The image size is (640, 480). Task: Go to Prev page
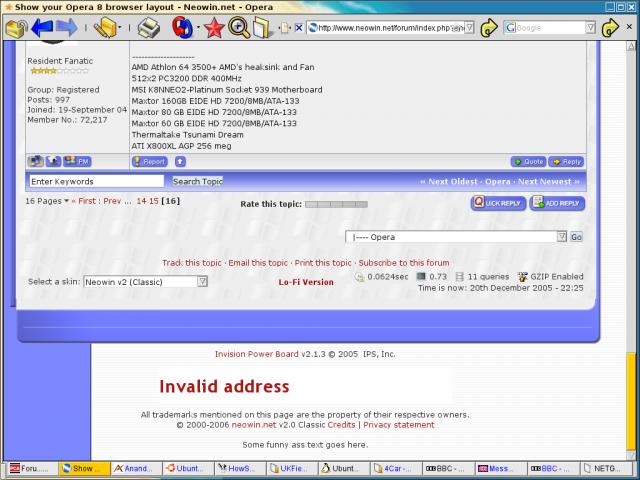(112, 201)
